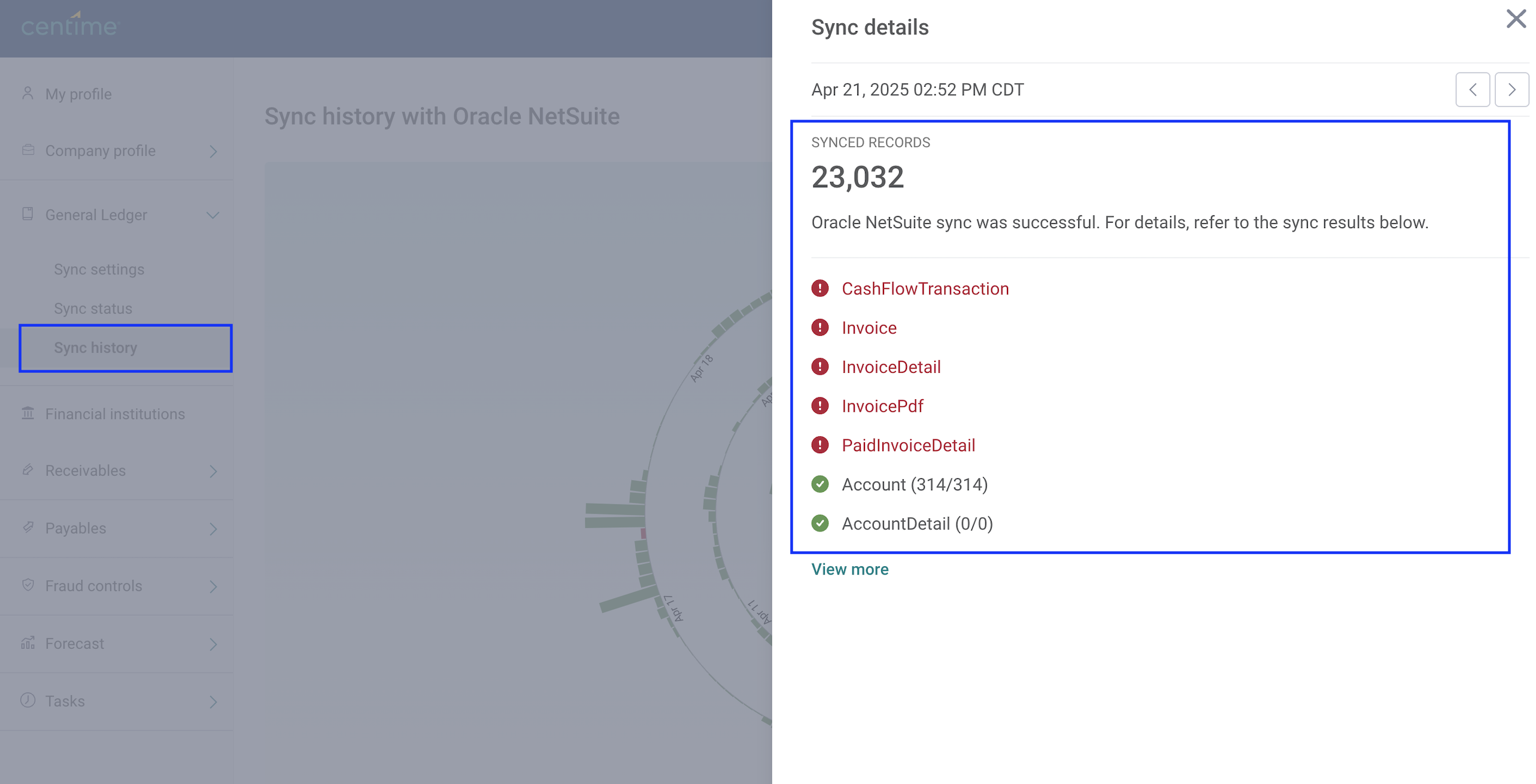The height and width of the screenshot is (784, 1536).
Task: Click the My profile person icon
Action: coord(28,93)
